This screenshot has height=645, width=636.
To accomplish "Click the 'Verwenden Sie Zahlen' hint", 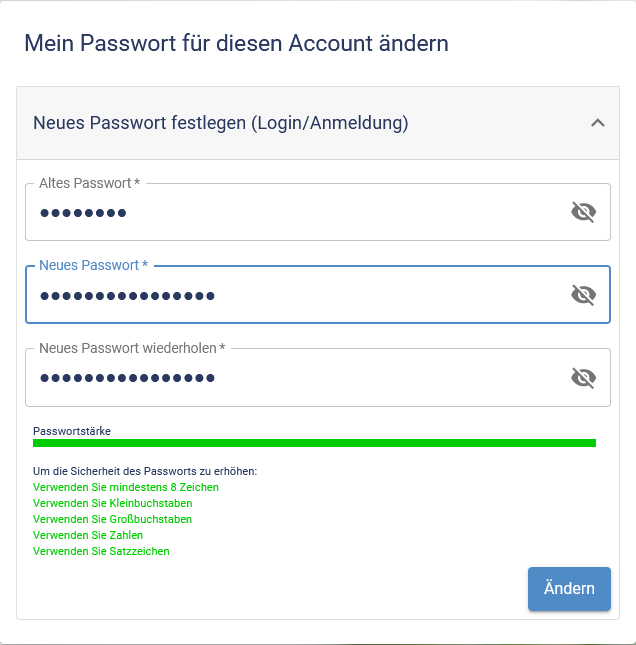I will (x=88, y=535).
